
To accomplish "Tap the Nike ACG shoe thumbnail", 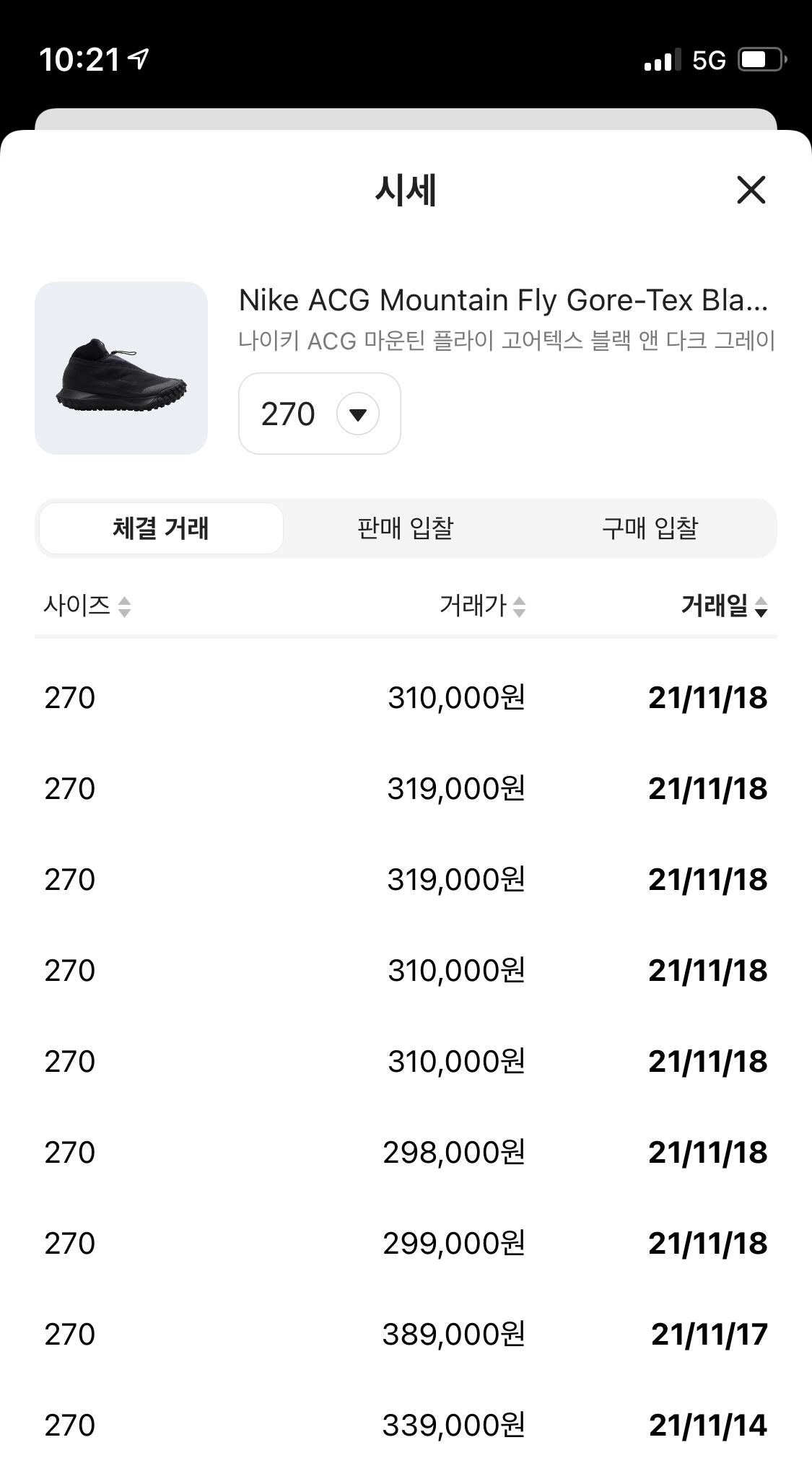I will tap(121, 368).
